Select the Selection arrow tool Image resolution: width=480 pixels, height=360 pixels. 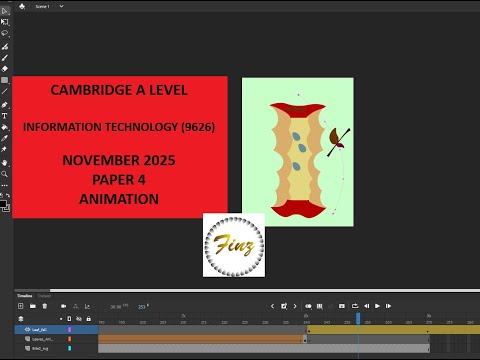(5, 11)
